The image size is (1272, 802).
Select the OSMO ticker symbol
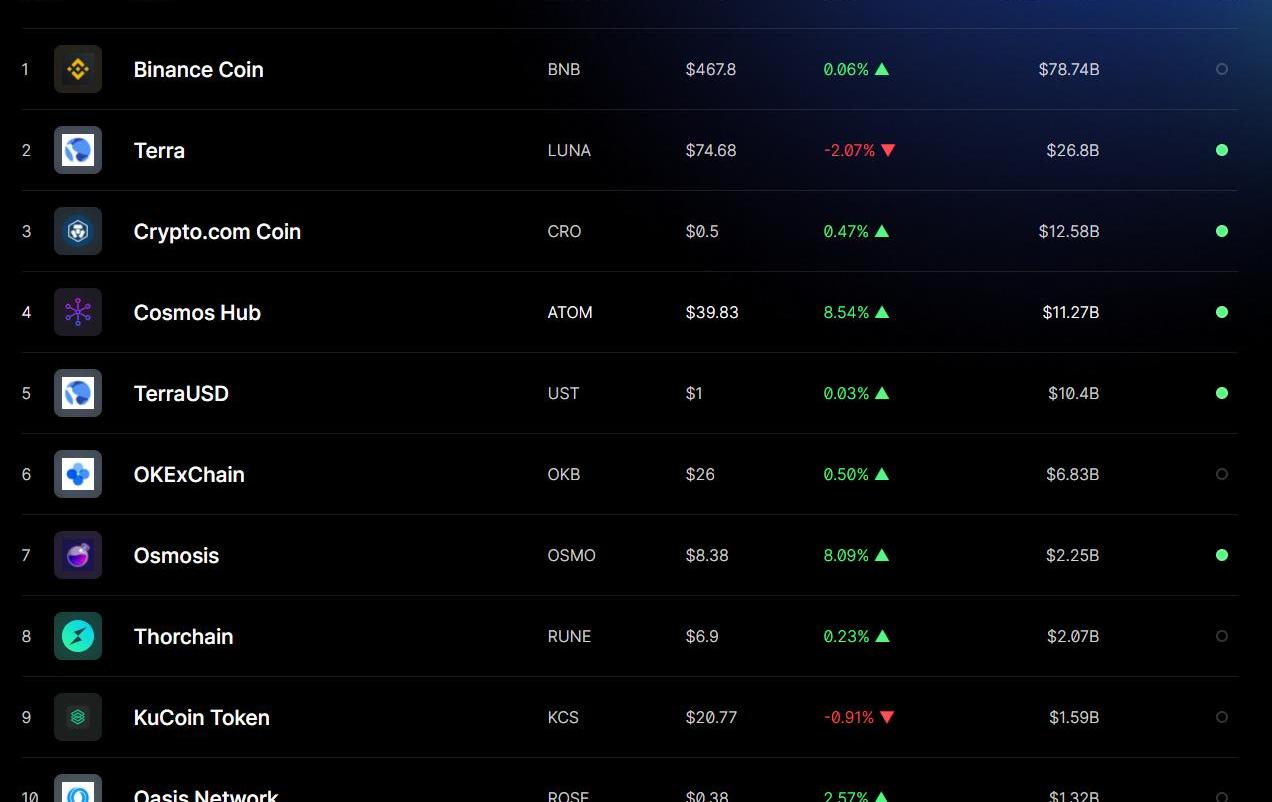tap(572, 555)
